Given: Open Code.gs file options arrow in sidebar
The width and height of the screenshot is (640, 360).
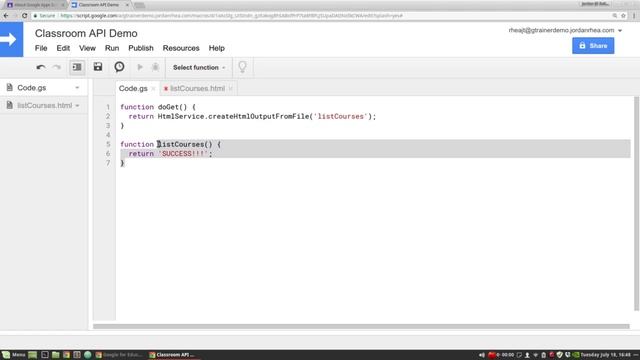Looking at the screenshot, I should (77, 88).
